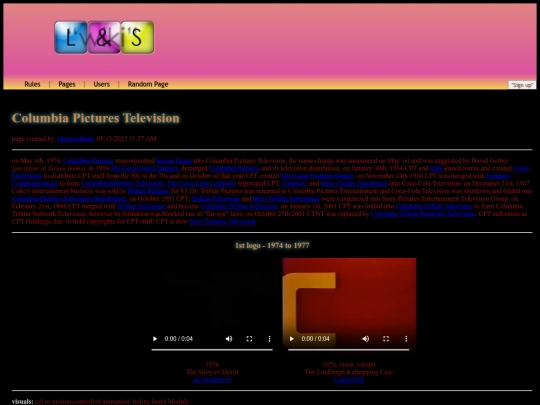Viewport: 540px width, 405px height.
Task: Seek on the music variant video progress bar
Action: tap(349, 350)
